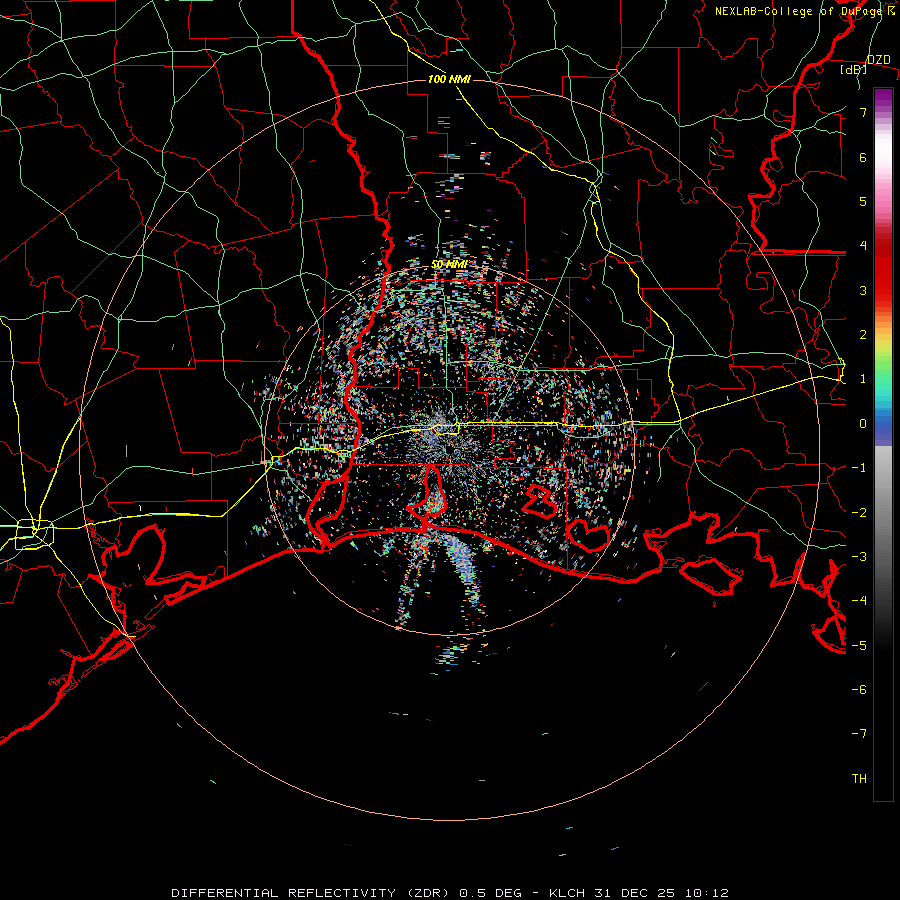Click the TH threshold label on the scale
This screenshot has height=900, width=900.
click(x=859, y=778)
